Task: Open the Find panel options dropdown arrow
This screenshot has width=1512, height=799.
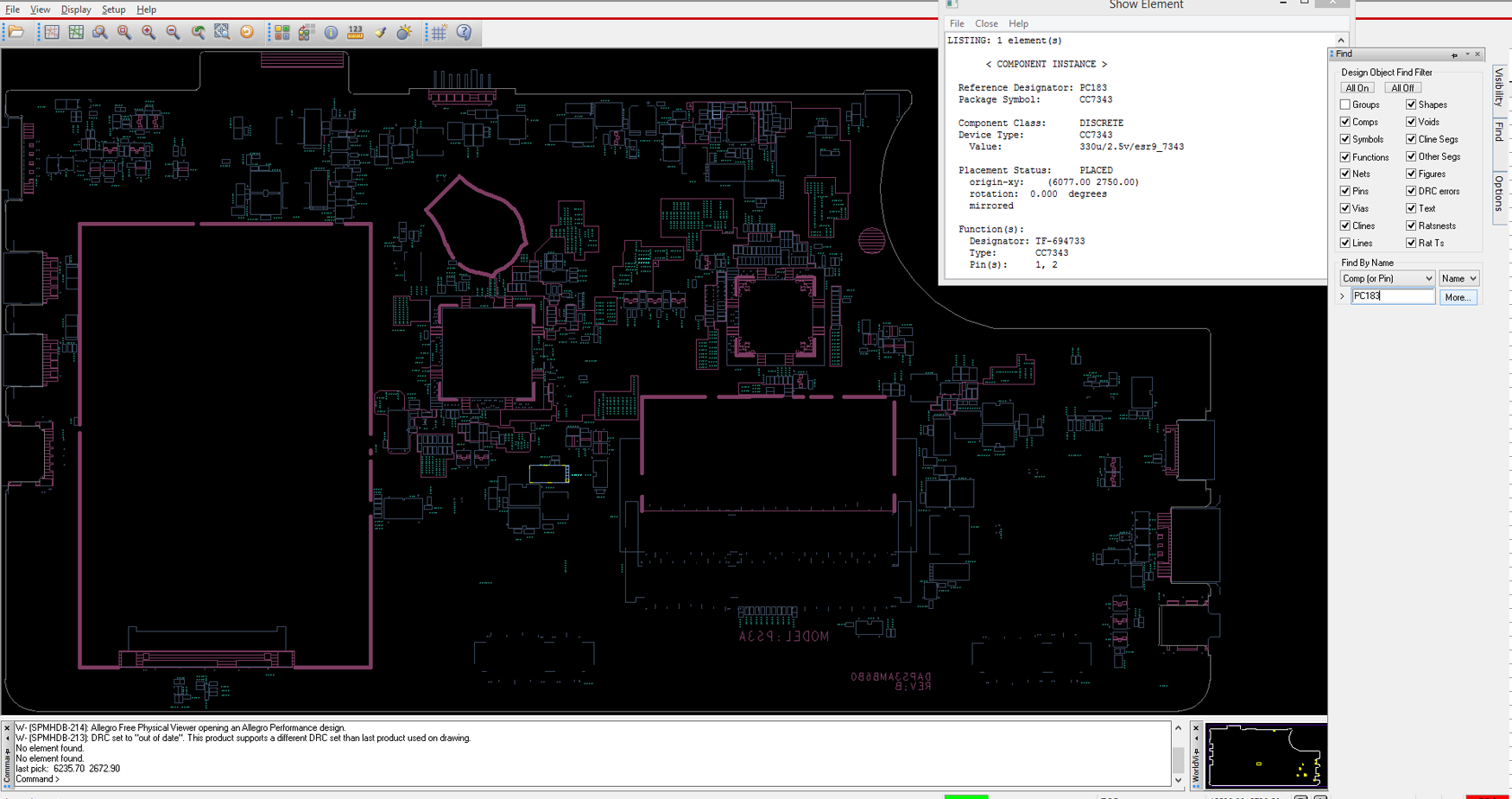Action: pos(1467,54)
